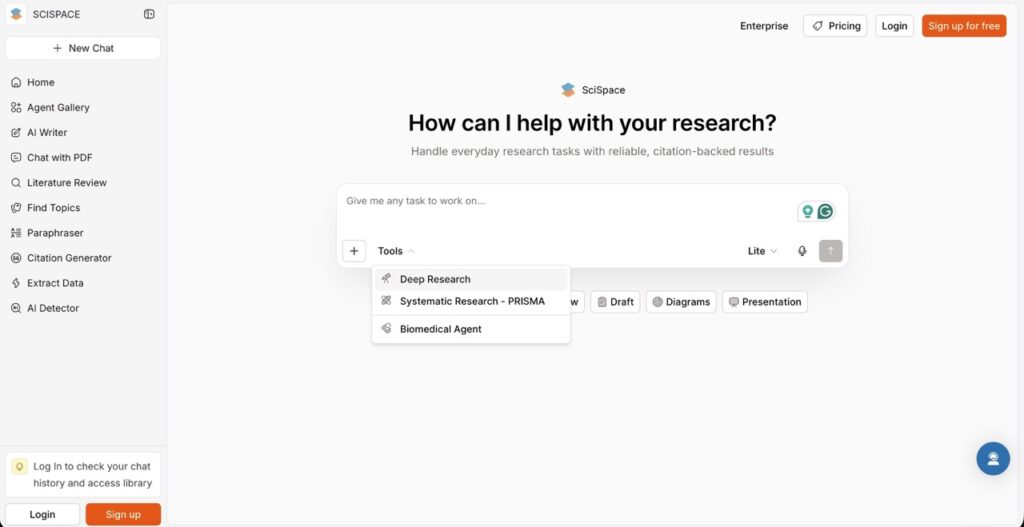Click the Biomedical Agent icon
Screen dimensions: 1024x527
(x=387, y=329)
